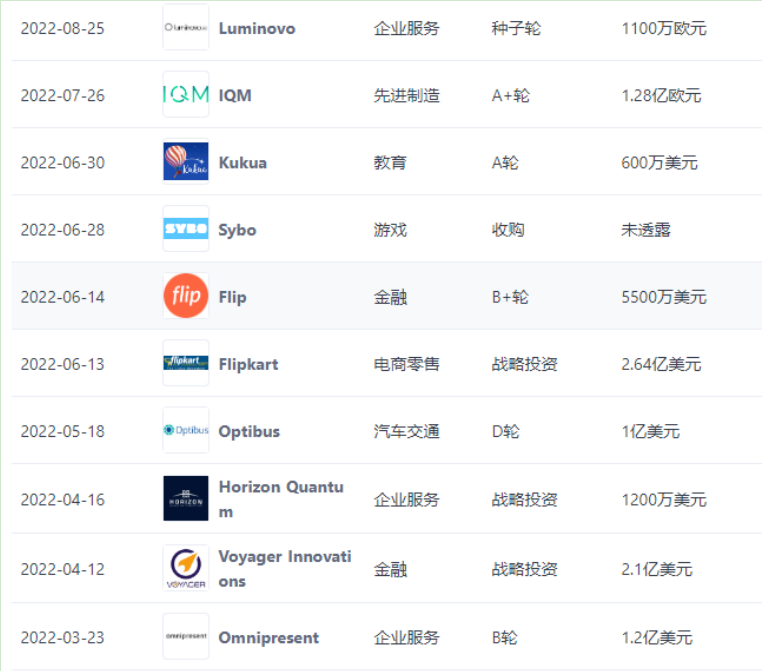Click the amount 1100万欧元
762x671 pixels.
pos(664,28)
